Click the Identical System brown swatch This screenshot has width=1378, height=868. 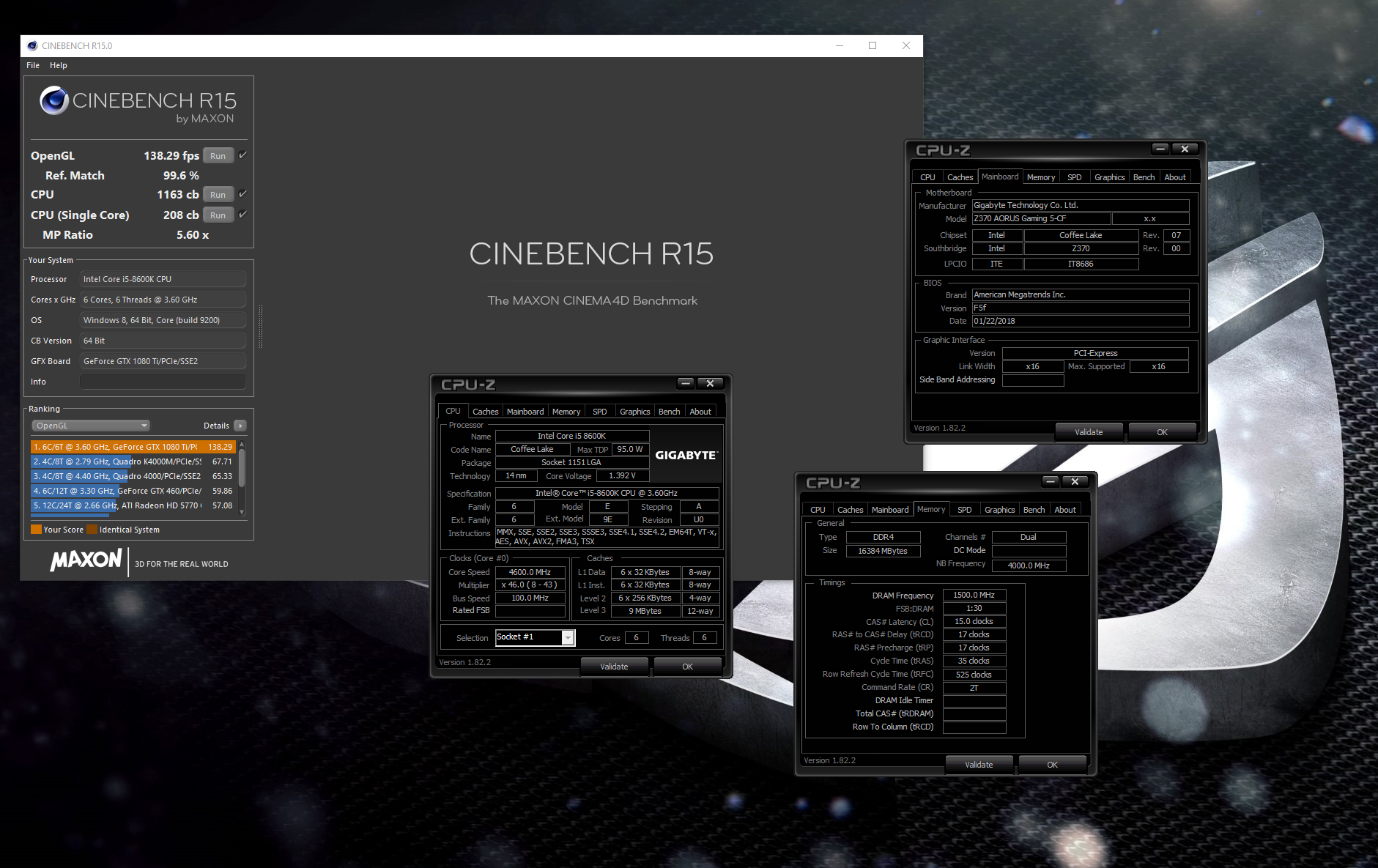pos(92,530)
